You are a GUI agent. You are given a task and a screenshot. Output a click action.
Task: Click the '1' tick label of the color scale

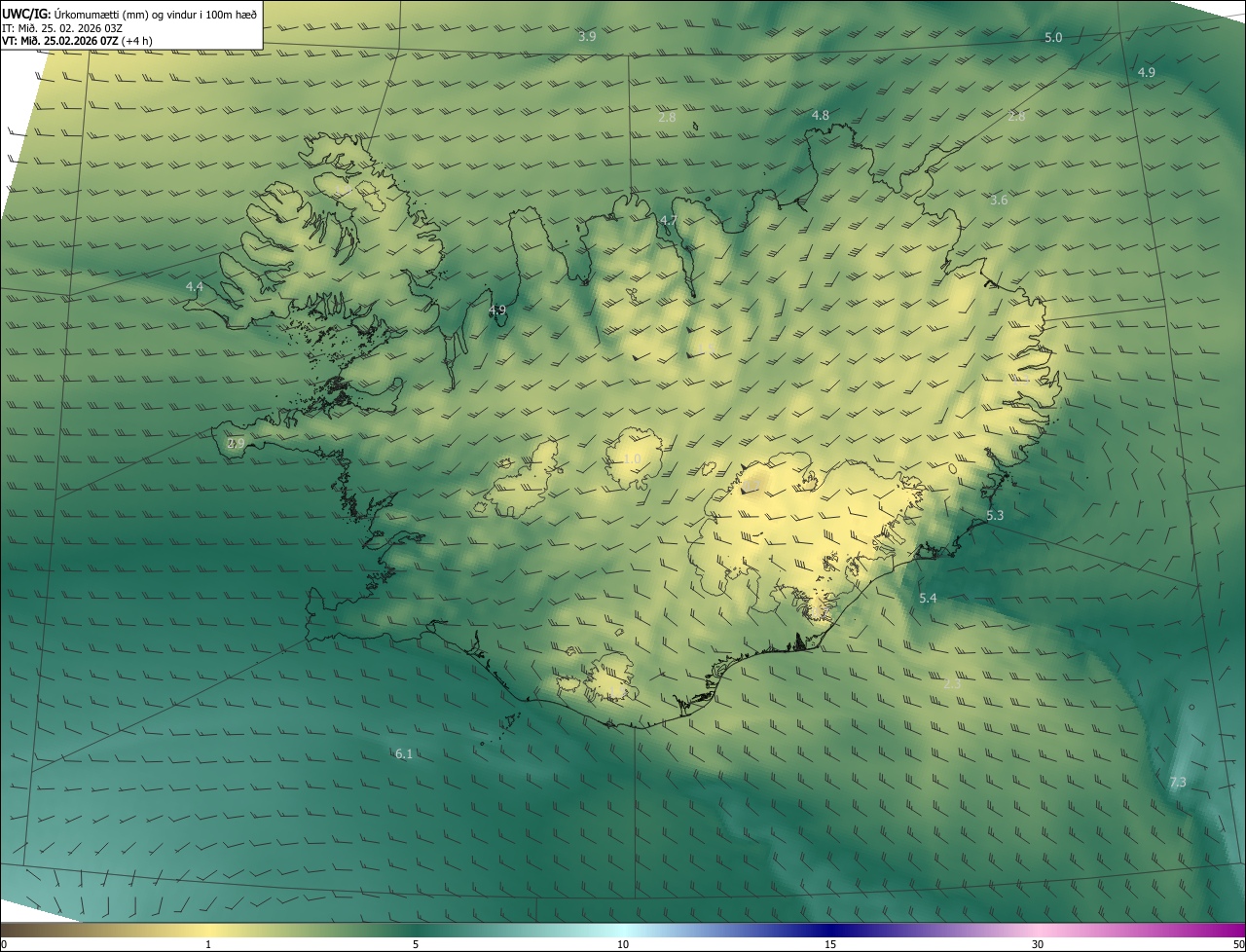[x=208, y=944]
